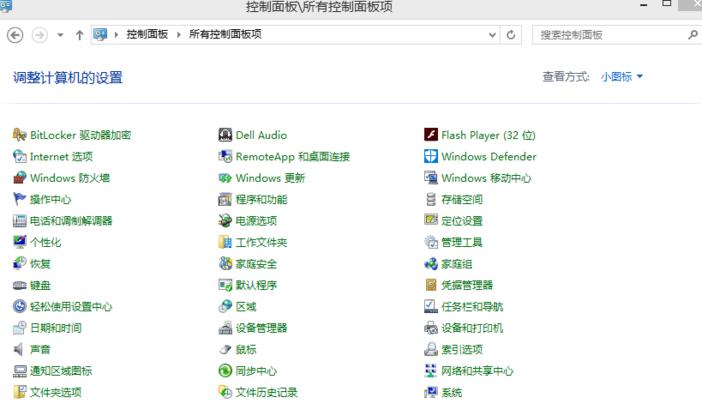
Task: Open the 声音 speaker icon
Action: coord(19,349)
